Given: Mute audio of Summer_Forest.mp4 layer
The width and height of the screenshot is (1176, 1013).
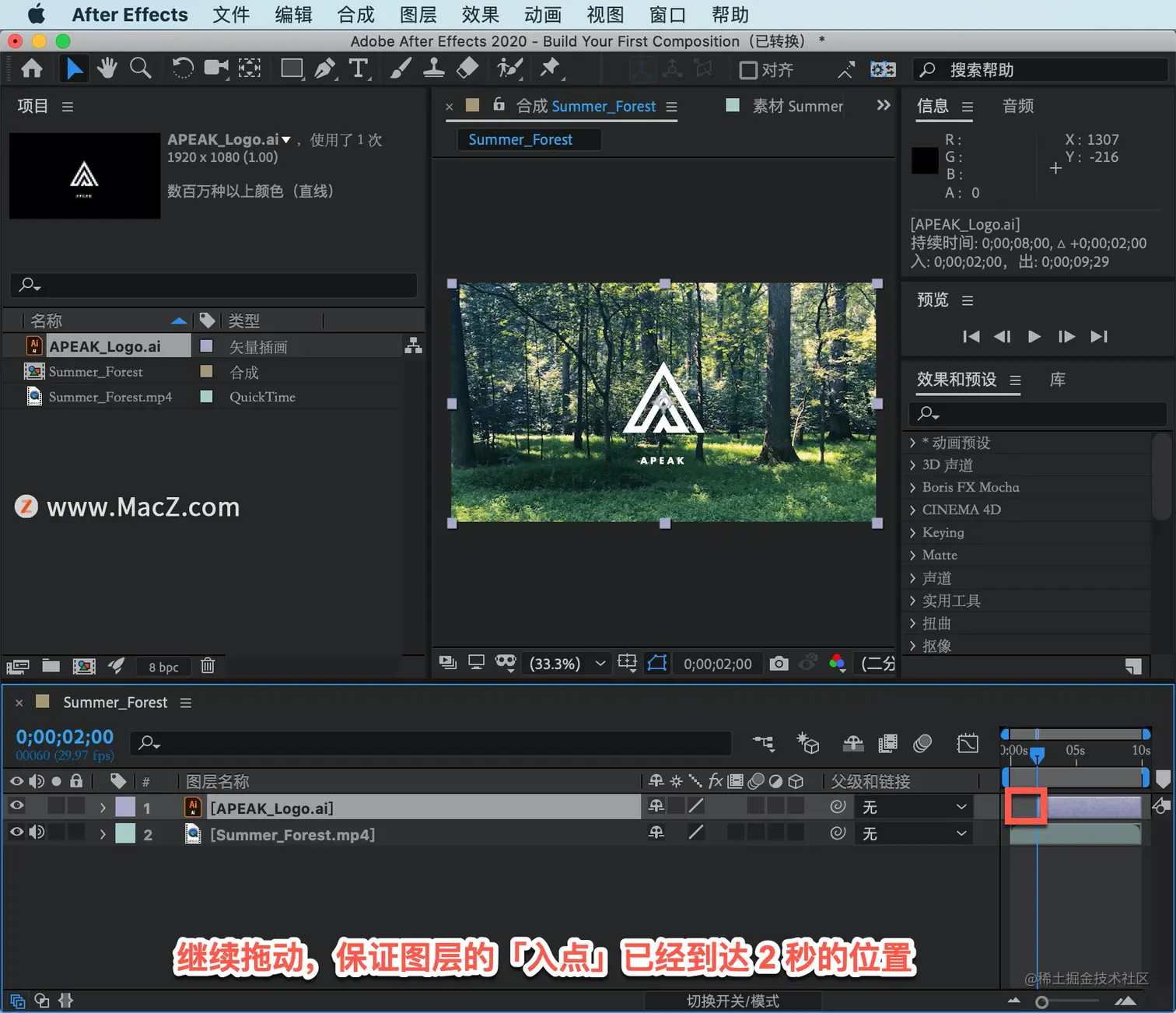Looking at the screenshot, I should pos(37,832).
